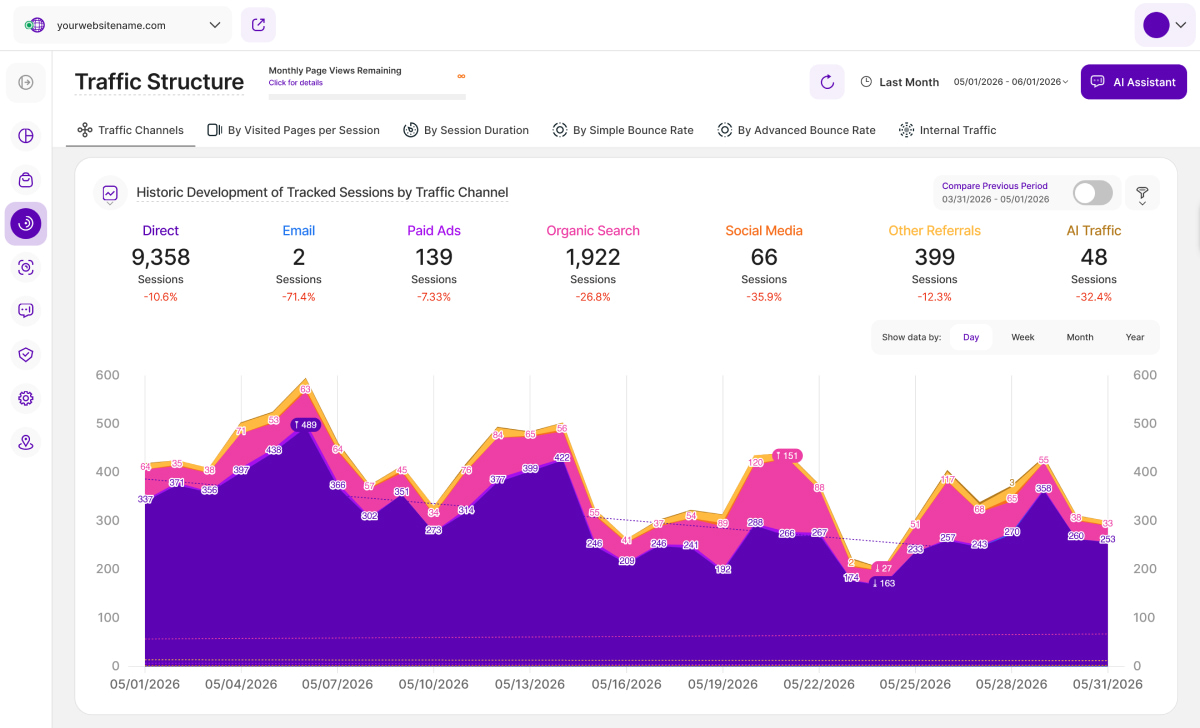Viewport: 1200px width, 728px height.
Task: Open the chat bubble sidebar icon
Action: pos(26,310)
